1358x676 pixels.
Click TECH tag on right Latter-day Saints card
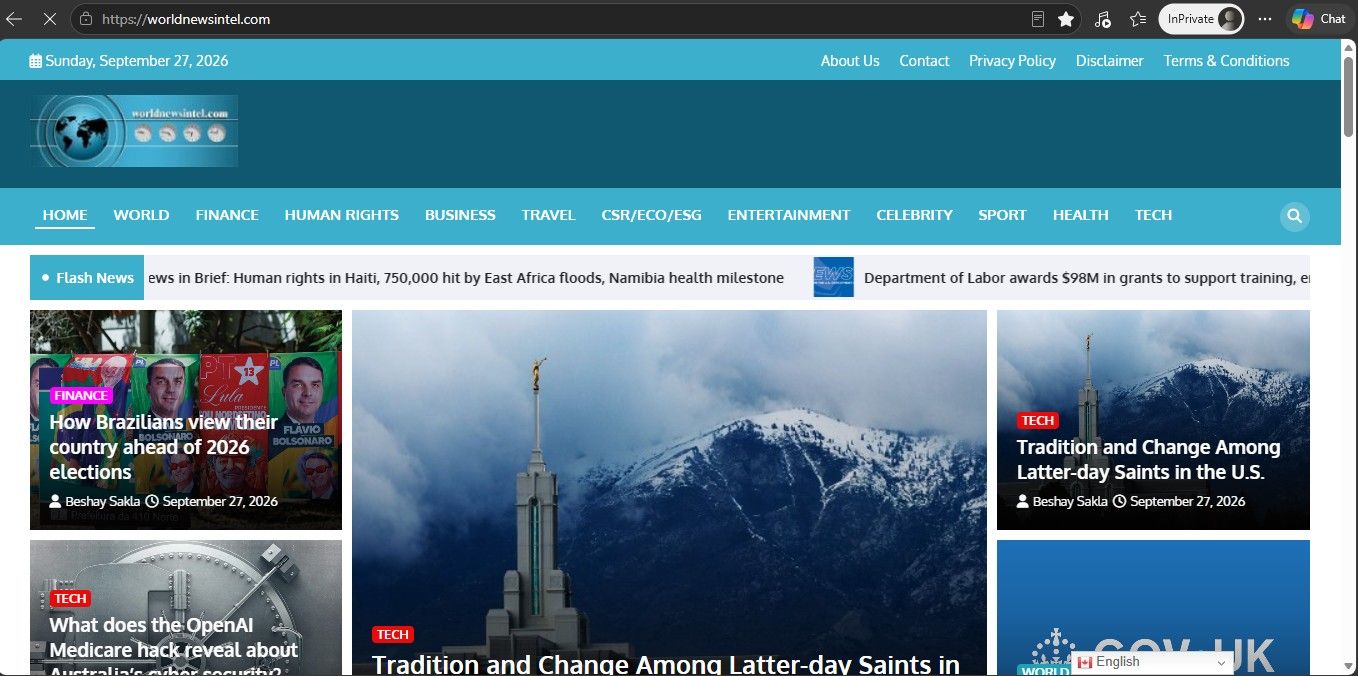[1037, 420]
